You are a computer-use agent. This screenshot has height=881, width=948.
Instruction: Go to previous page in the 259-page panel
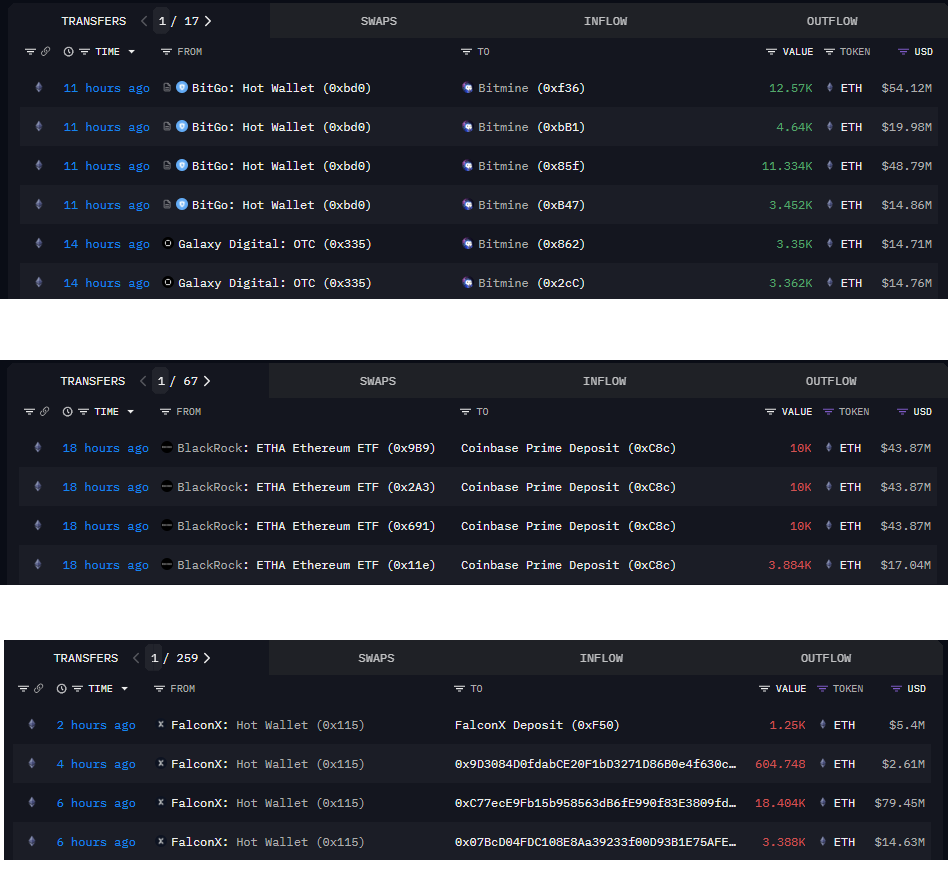tap(136, 658)
